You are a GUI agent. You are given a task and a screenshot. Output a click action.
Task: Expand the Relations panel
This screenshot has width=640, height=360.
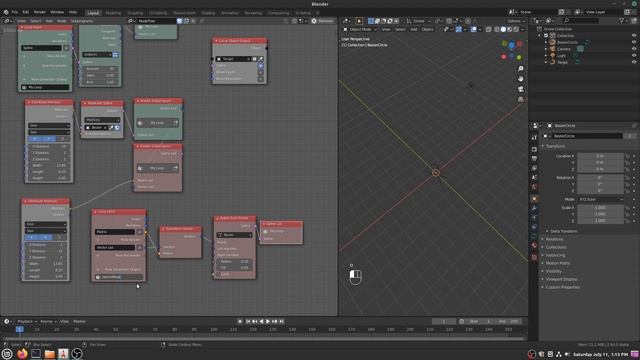point(553,239)
